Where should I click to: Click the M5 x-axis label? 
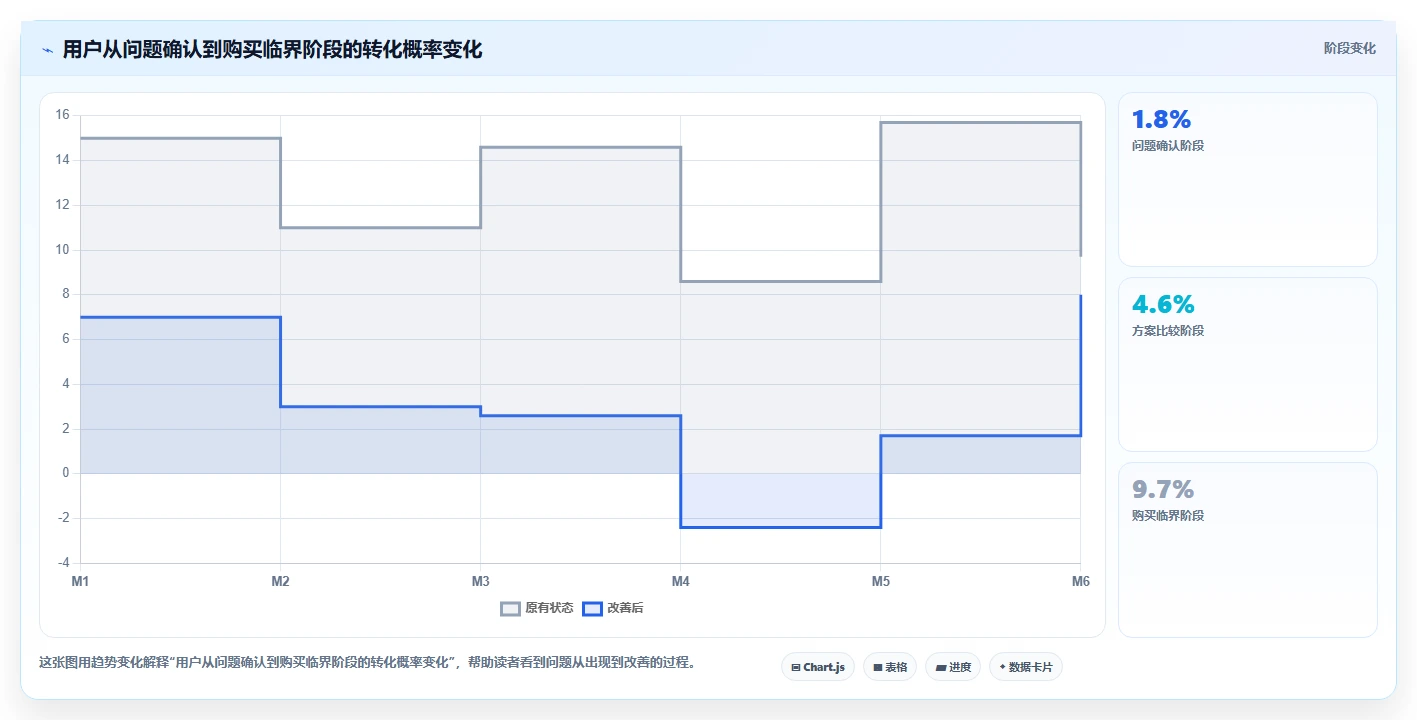pos(880,581)
